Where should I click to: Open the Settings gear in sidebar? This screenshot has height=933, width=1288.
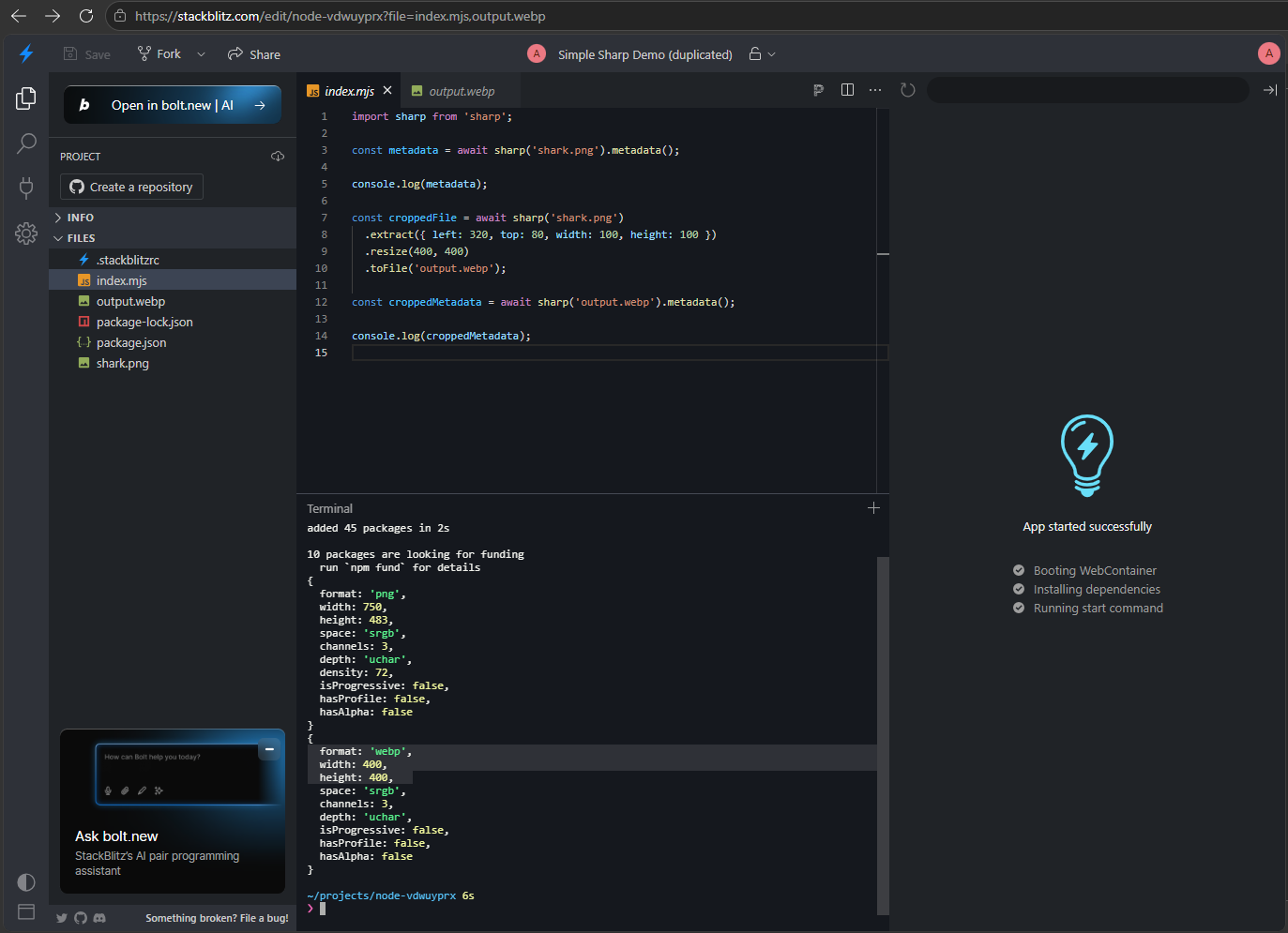26,233
